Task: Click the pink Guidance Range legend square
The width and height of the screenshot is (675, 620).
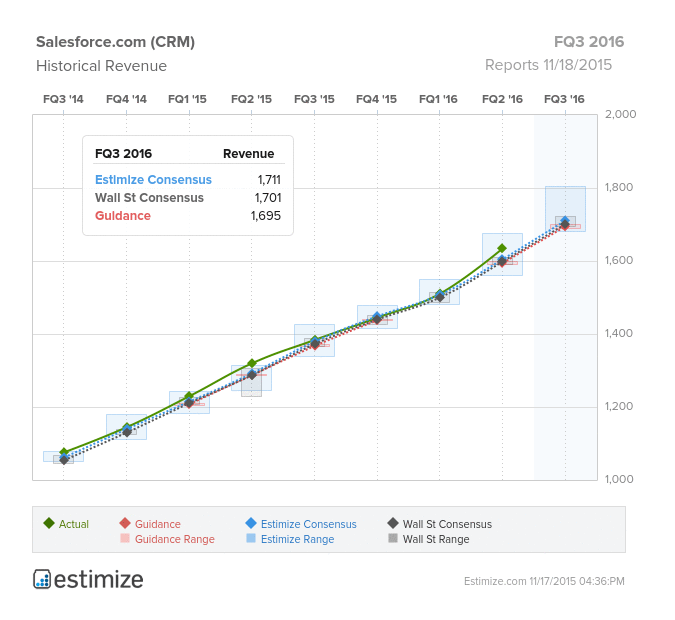Action: pos(125,538)
